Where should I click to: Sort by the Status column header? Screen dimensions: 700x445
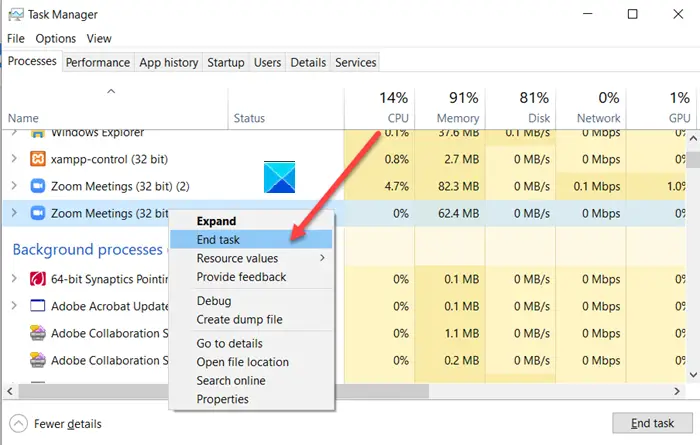pyautogui.click(x=286, y=108)
